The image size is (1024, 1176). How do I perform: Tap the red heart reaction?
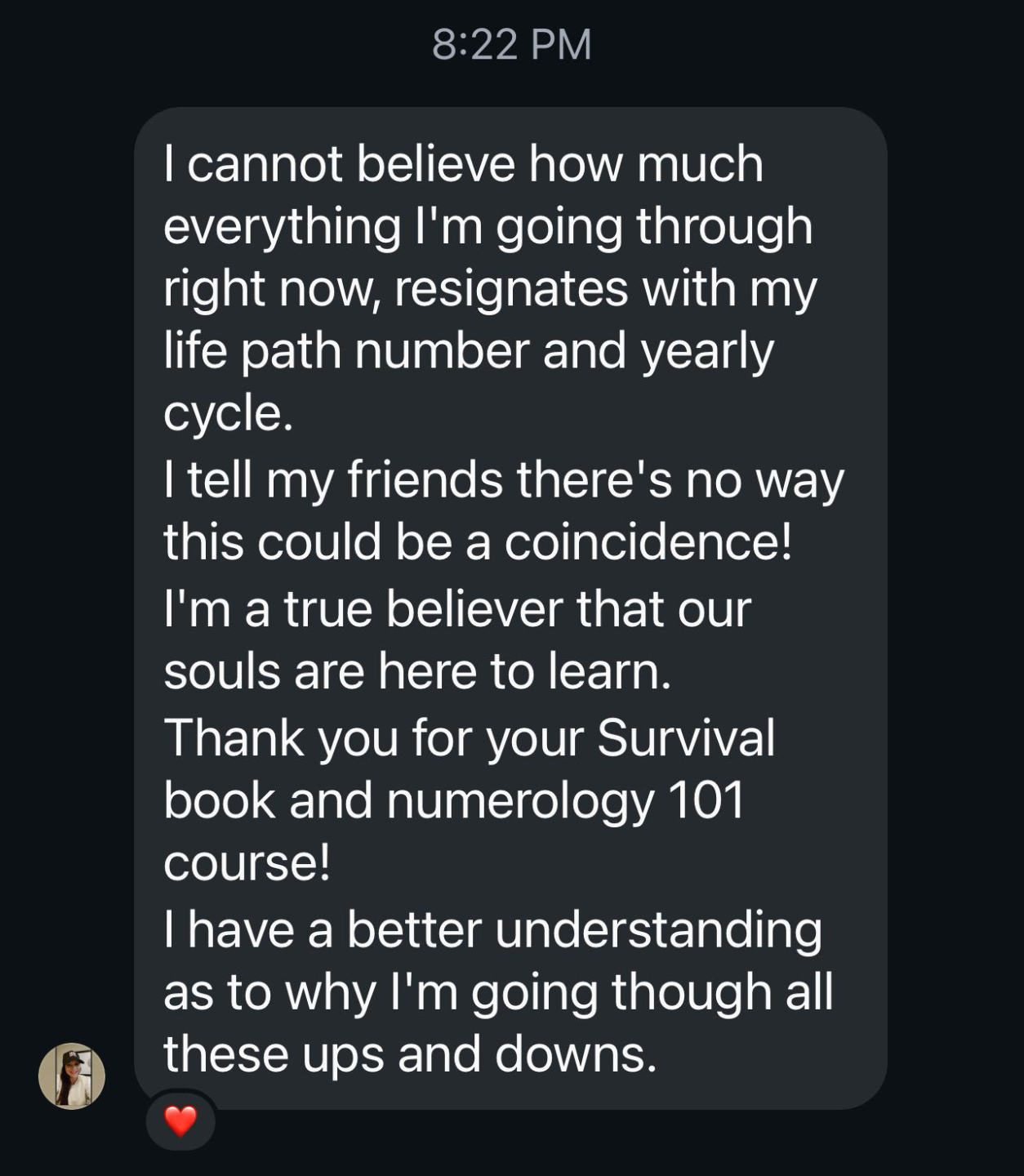(x=180, y=1120)
